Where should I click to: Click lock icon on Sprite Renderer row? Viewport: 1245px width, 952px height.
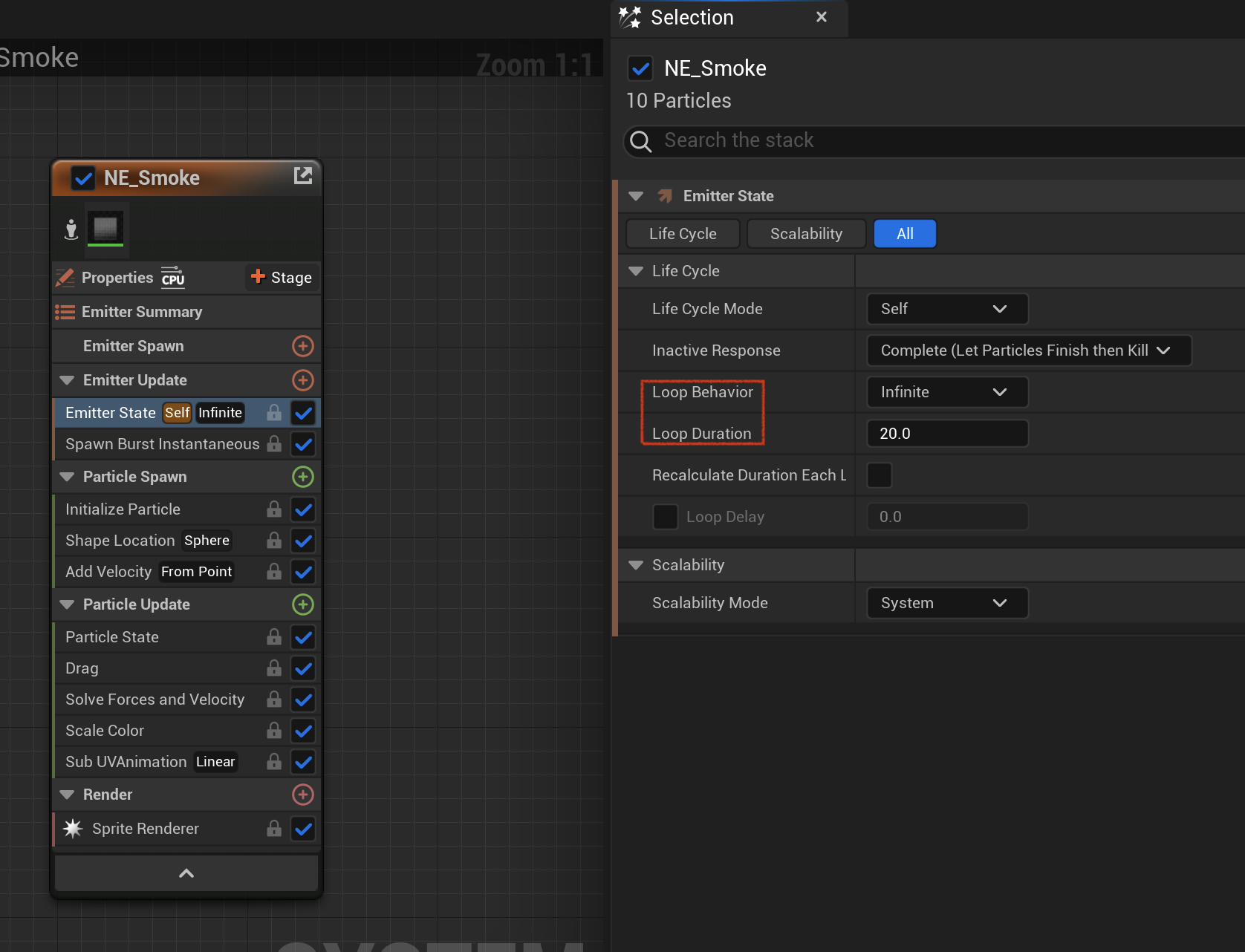tap(274, 828)
